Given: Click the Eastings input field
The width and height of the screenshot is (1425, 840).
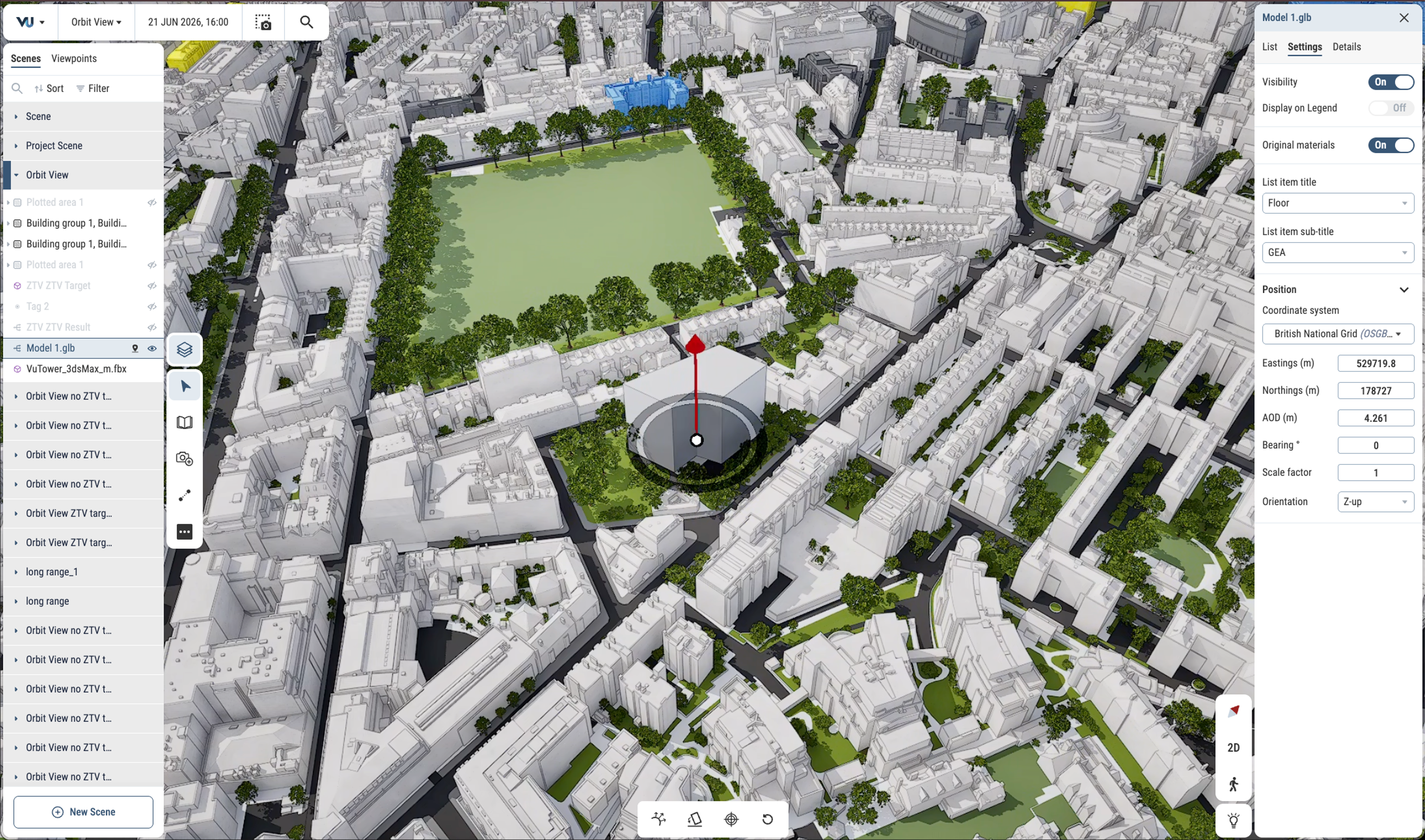Looking at the screenshot, I should click(1375, 363).
